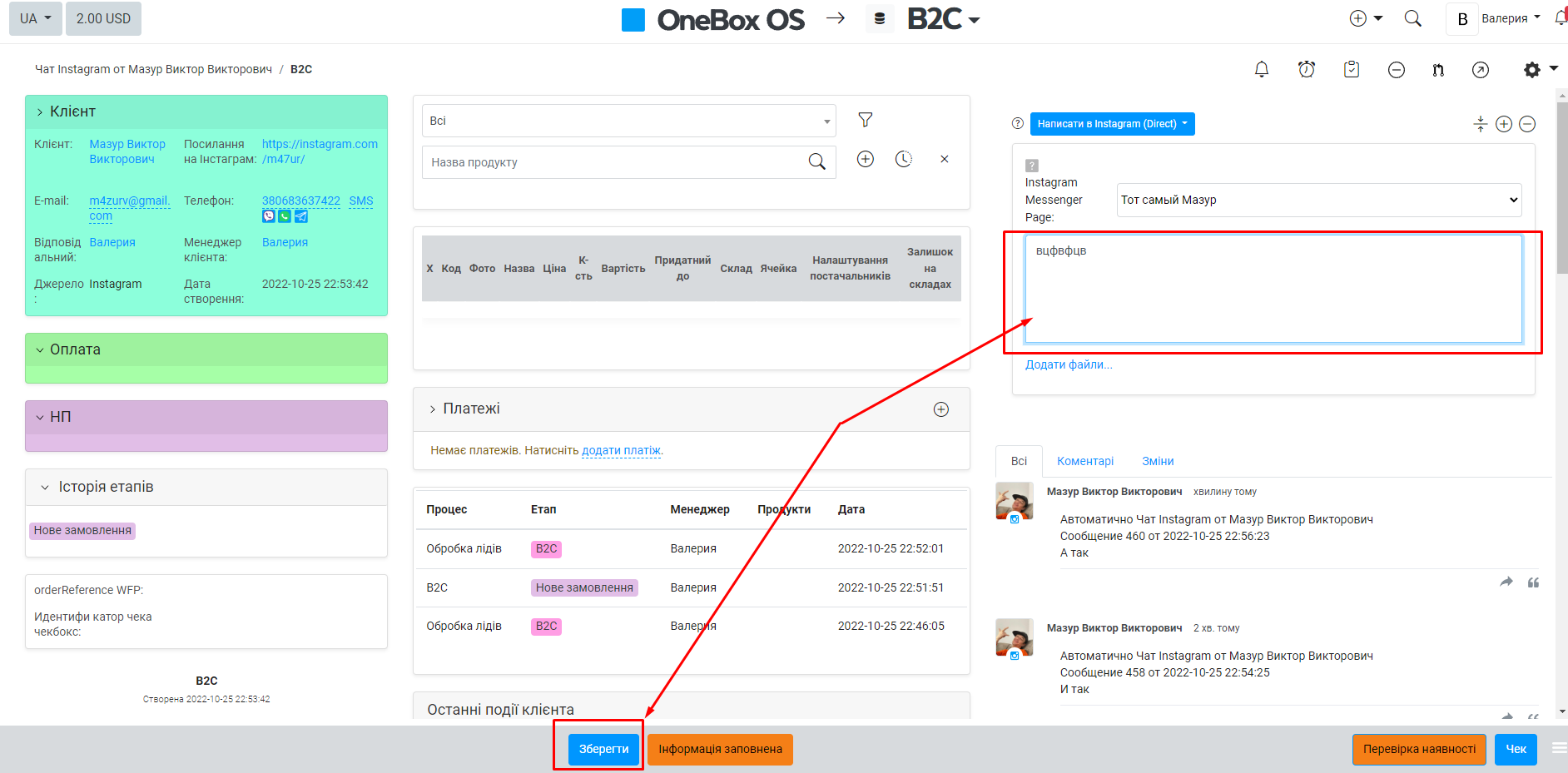This screenshot has width=1568, height=773.
Task: Click the product filter funnel icon
Action: [866, 121]
